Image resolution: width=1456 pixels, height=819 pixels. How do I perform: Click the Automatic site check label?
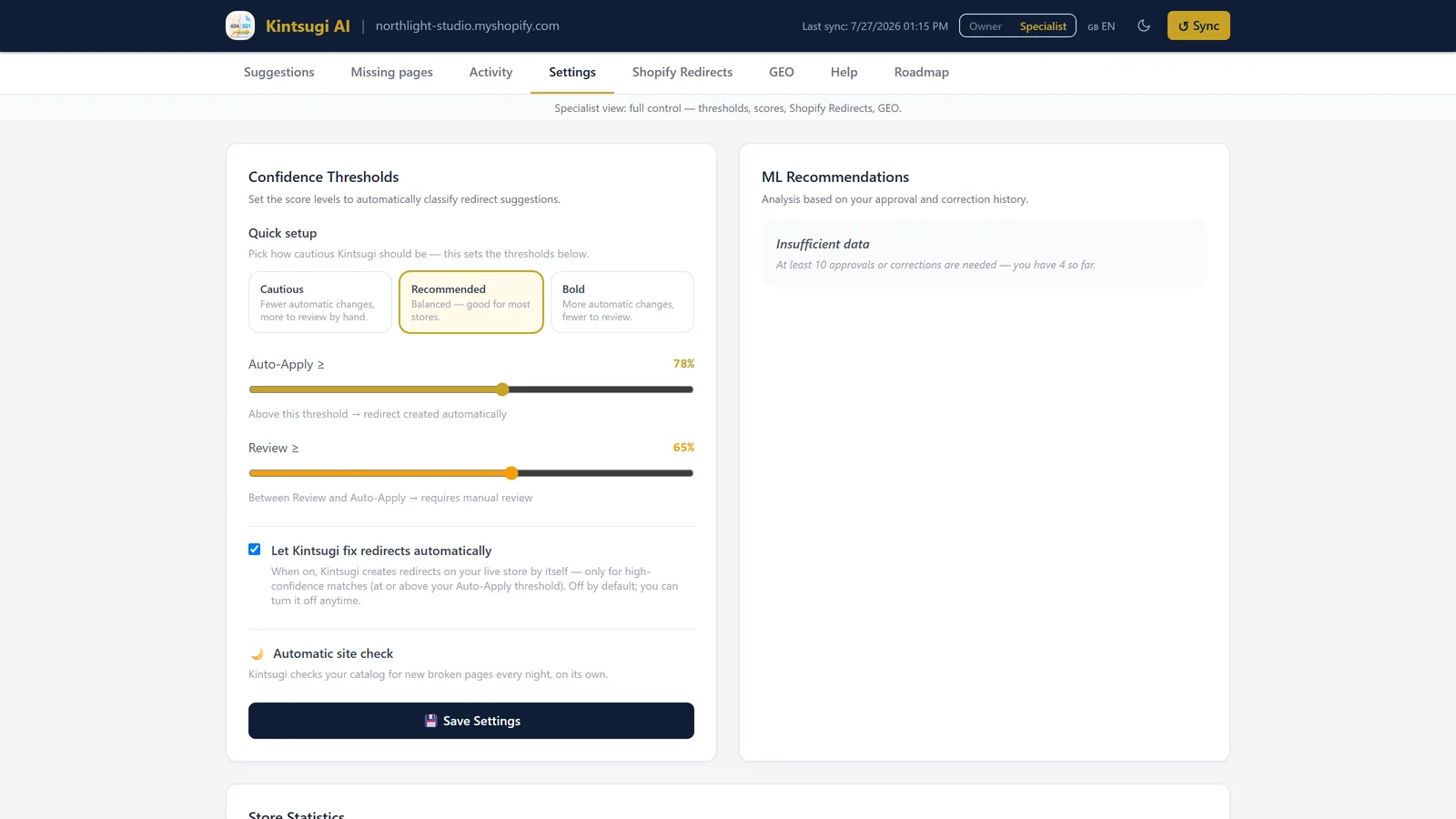click(333, 654)
